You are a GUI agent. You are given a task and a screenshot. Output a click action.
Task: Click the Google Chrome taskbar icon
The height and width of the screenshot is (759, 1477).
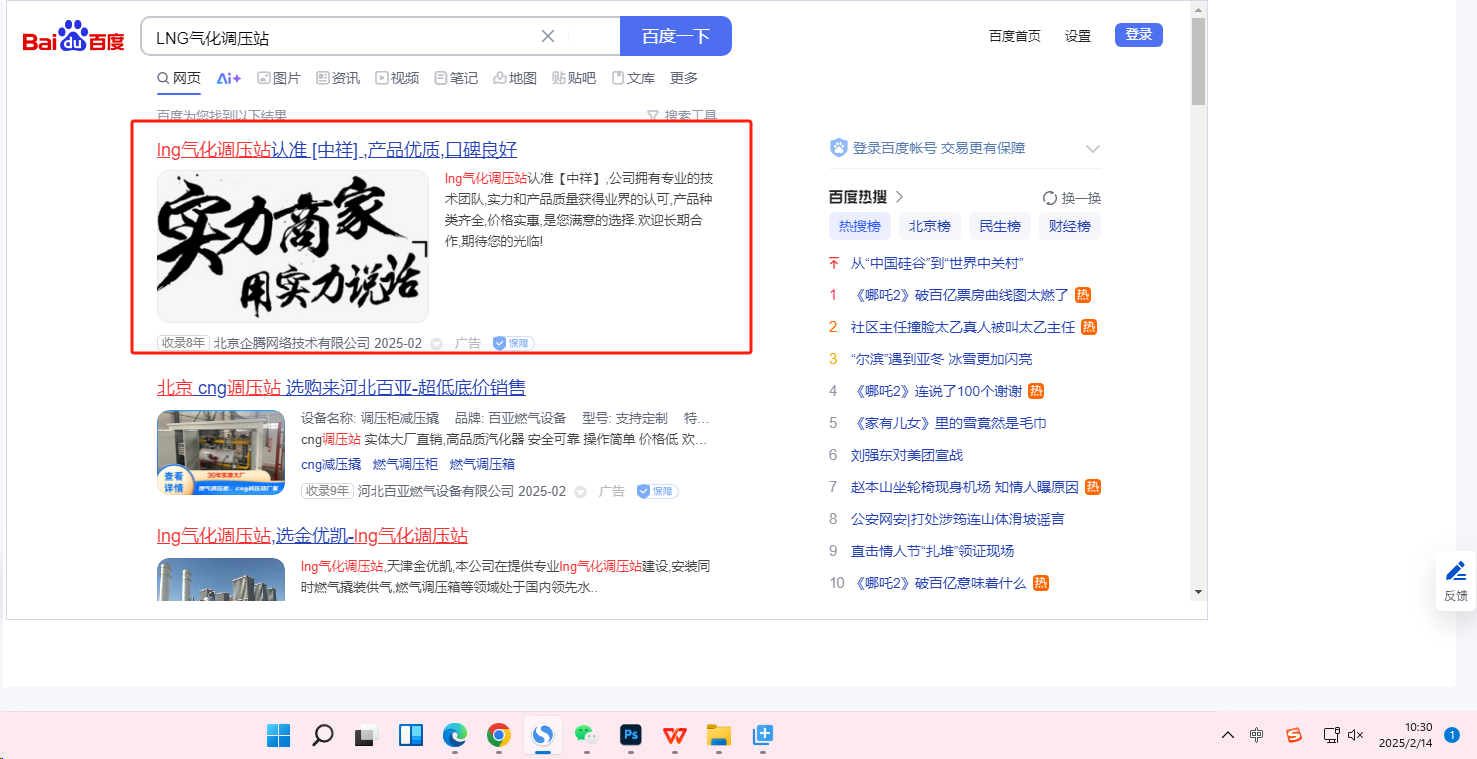498,736
